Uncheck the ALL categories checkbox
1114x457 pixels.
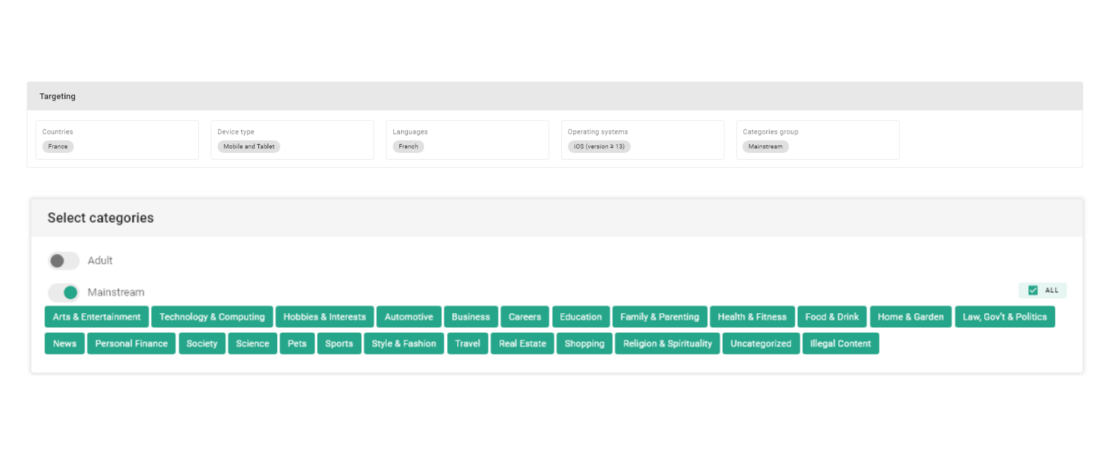point(1033,291)
